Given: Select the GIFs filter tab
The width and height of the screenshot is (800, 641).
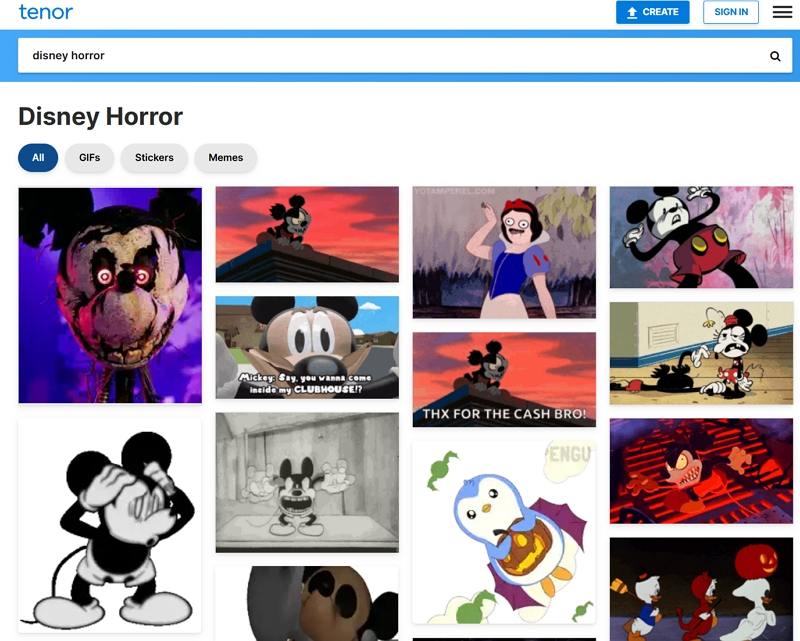Looking at the screenshot, I should click(89, 158).
